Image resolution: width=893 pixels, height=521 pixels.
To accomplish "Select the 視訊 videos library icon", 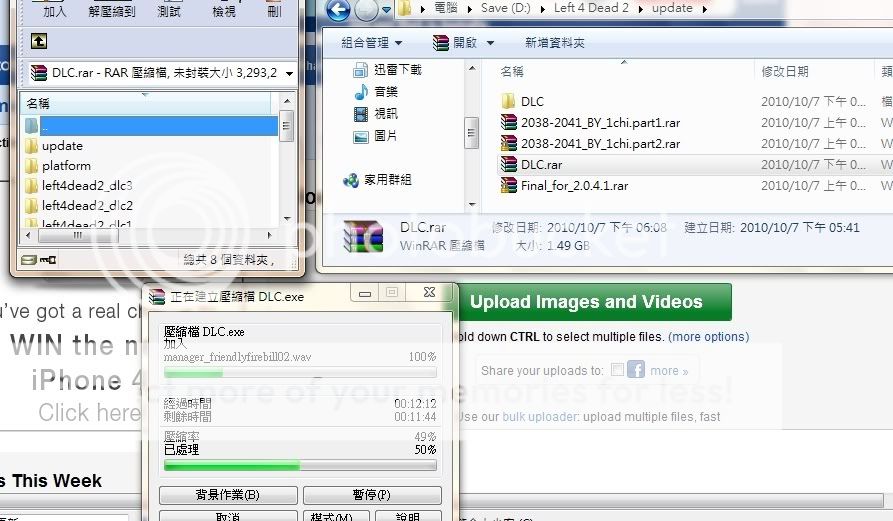I will (x=361, y=113).
